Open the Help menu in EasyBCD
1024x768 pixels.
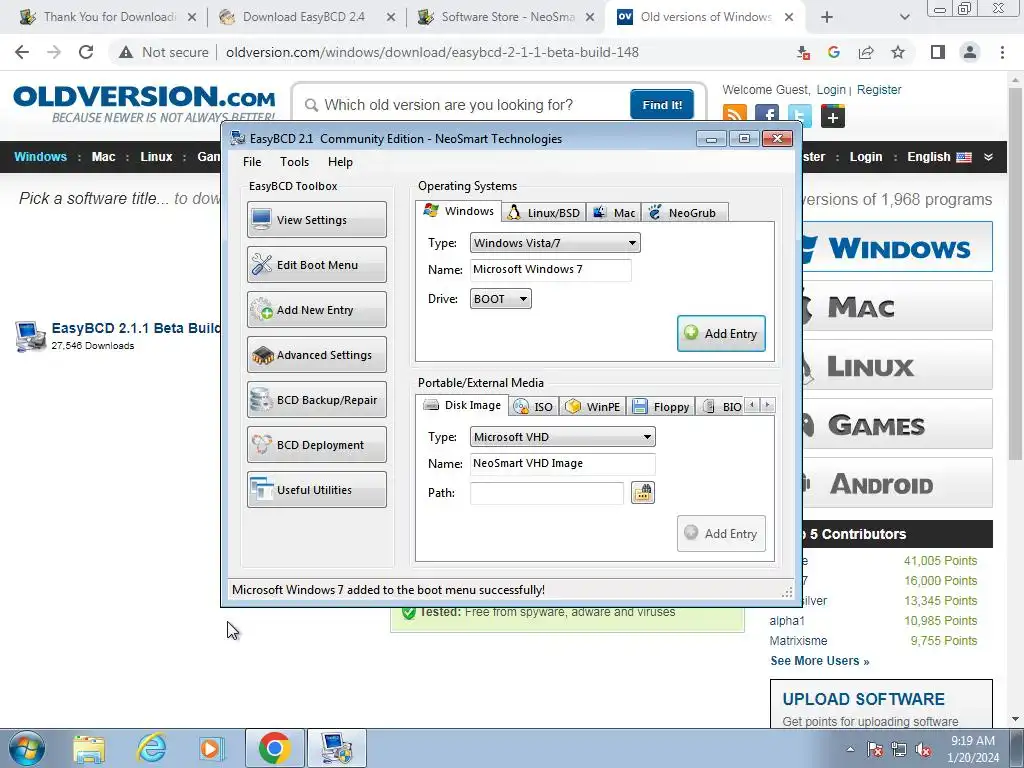[340, 162]
